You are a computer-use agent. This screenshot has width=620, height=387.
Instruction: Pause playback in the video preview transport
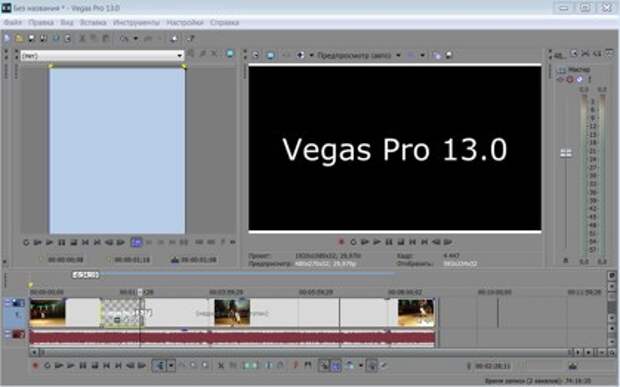389,242
